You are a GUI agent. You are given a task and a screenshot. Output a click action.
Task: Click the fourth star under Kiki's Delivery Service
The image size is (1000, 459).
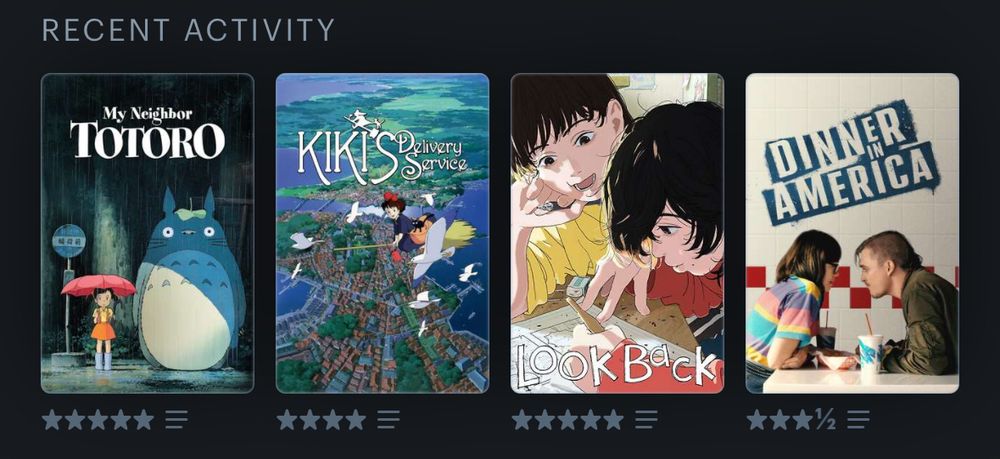click(355, 419)
